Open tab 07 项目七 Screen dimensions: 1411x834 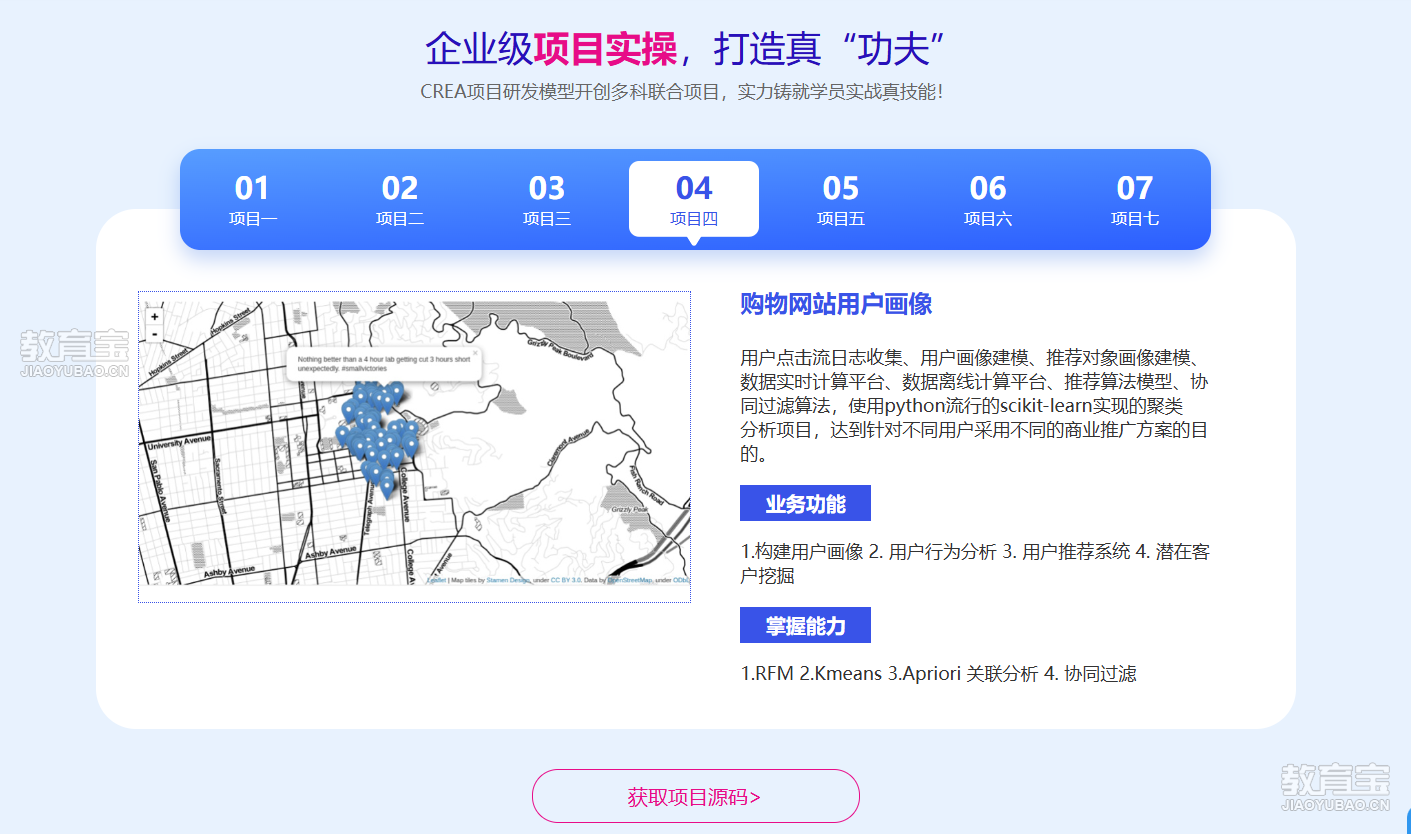(1134, 200)
